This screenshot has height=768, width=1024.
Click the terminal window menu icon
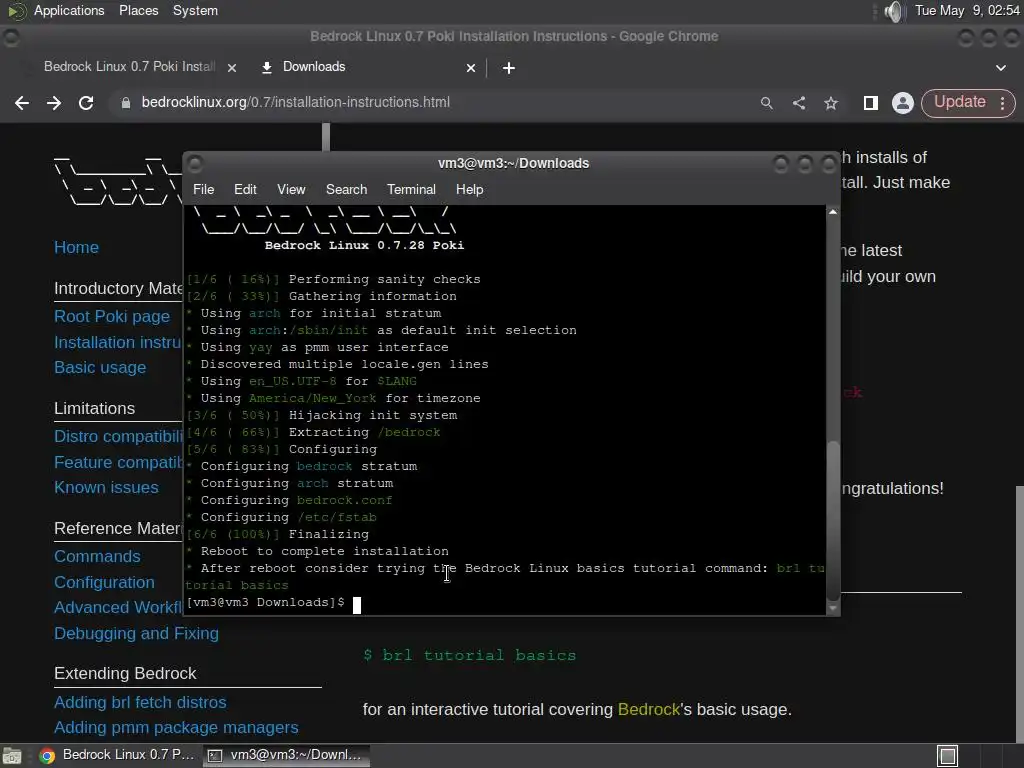click(195, 163)
